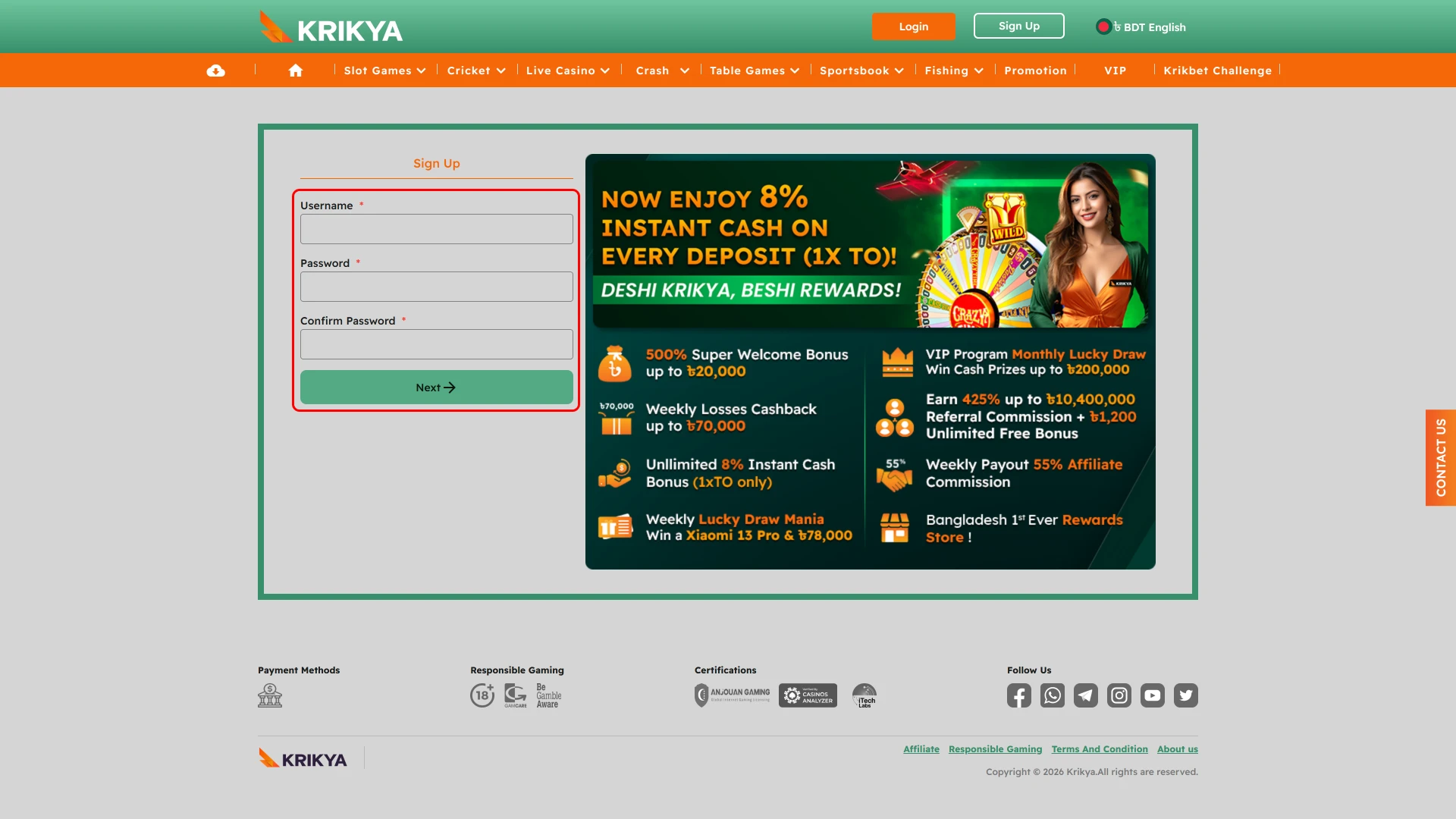Open the bank payment method icon

click(270, 695)
